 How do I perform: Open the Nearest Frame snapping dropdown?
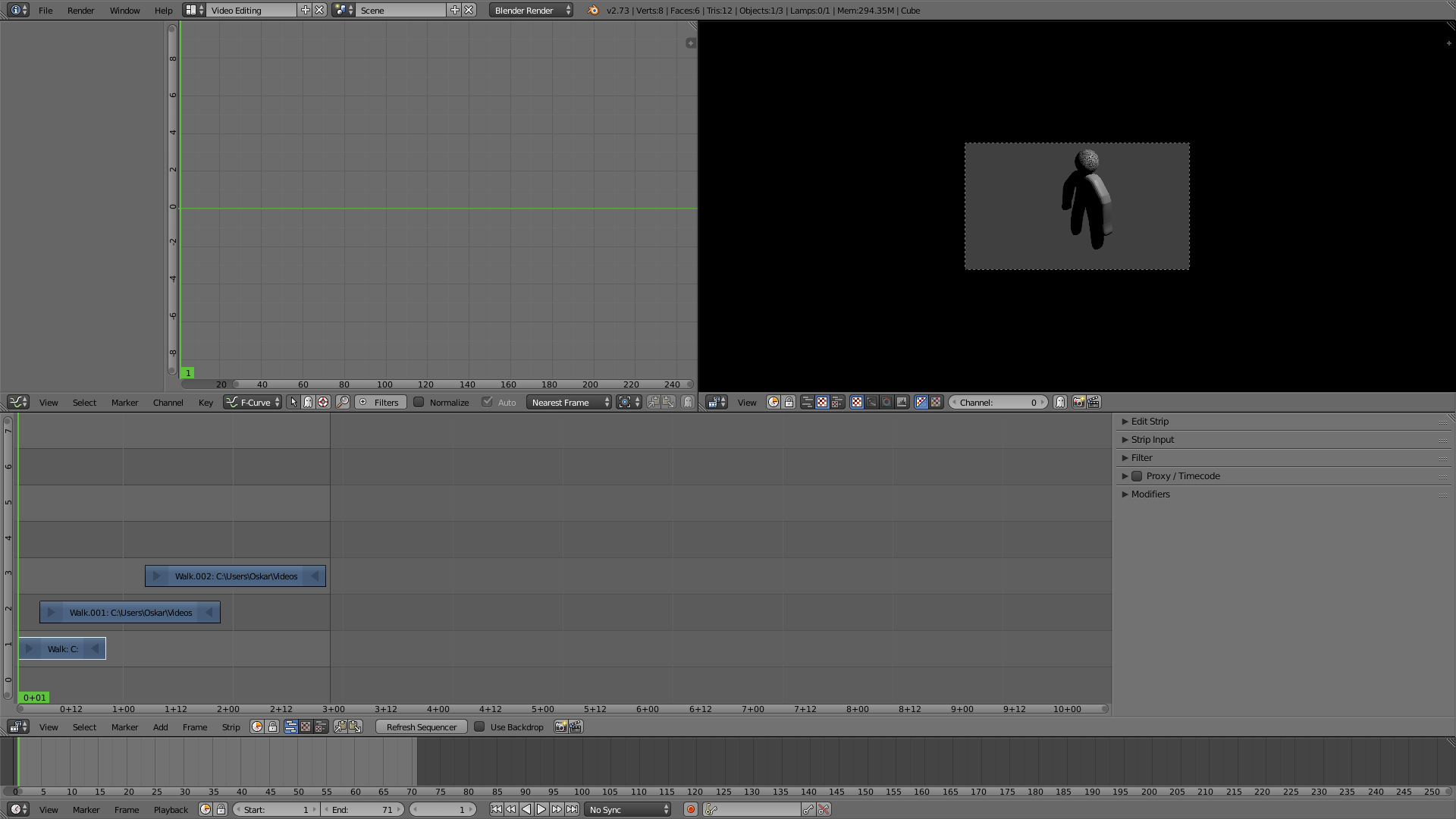tap(569, 403)
